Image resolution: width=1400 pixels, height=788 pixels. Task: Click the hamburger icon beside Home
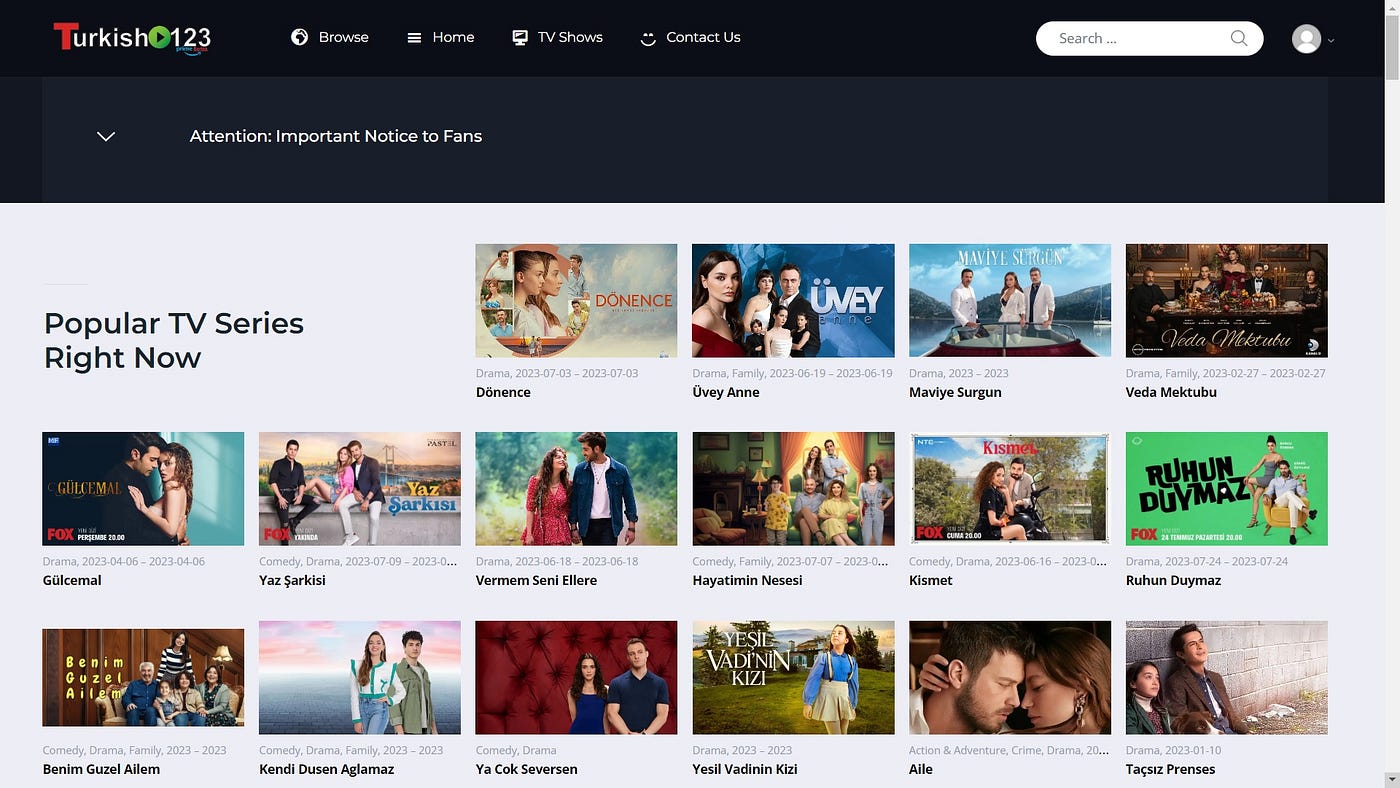coord(414,38)
